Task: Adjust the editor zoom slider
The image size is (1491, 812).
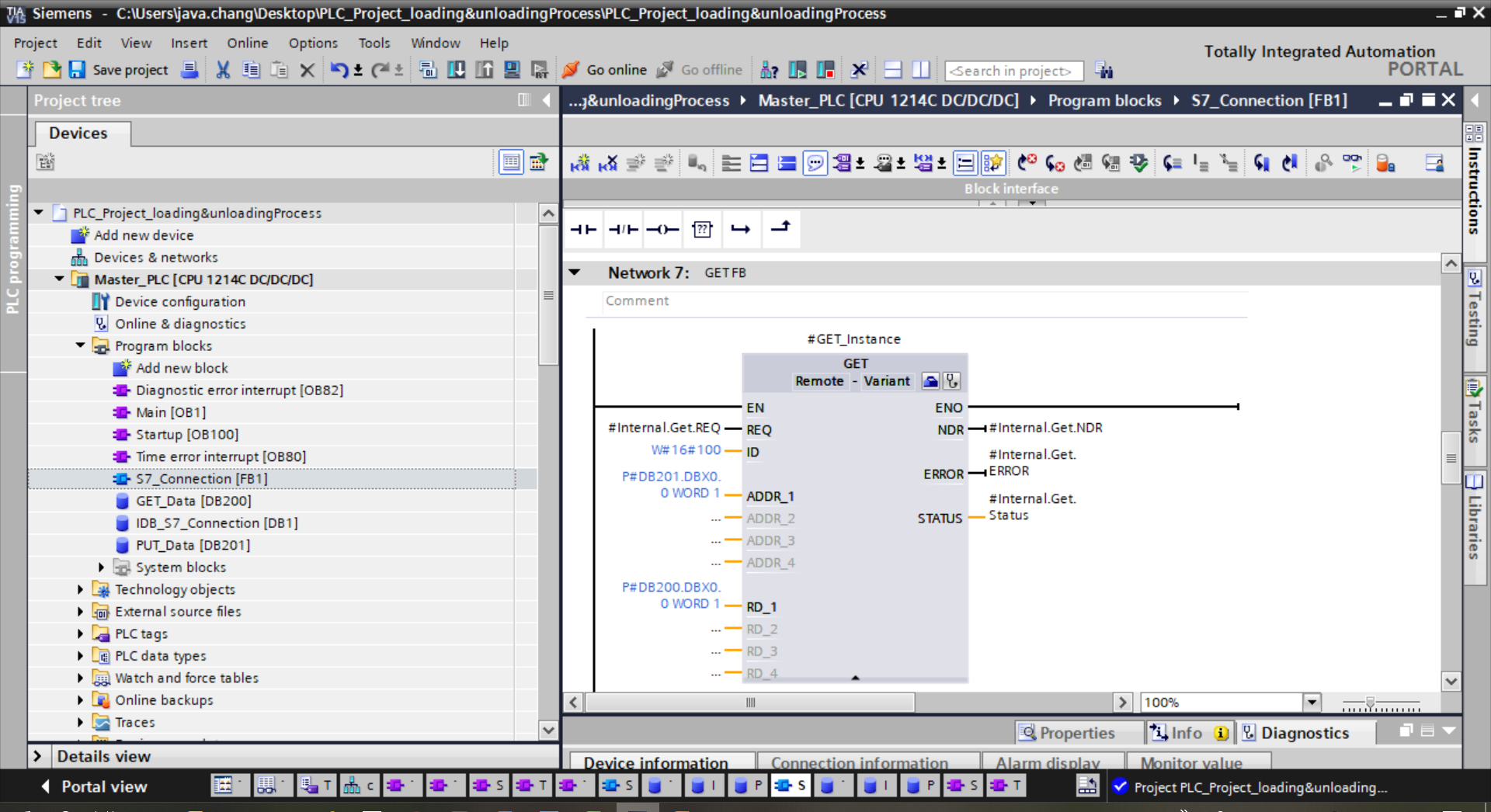Action: 1371,703
